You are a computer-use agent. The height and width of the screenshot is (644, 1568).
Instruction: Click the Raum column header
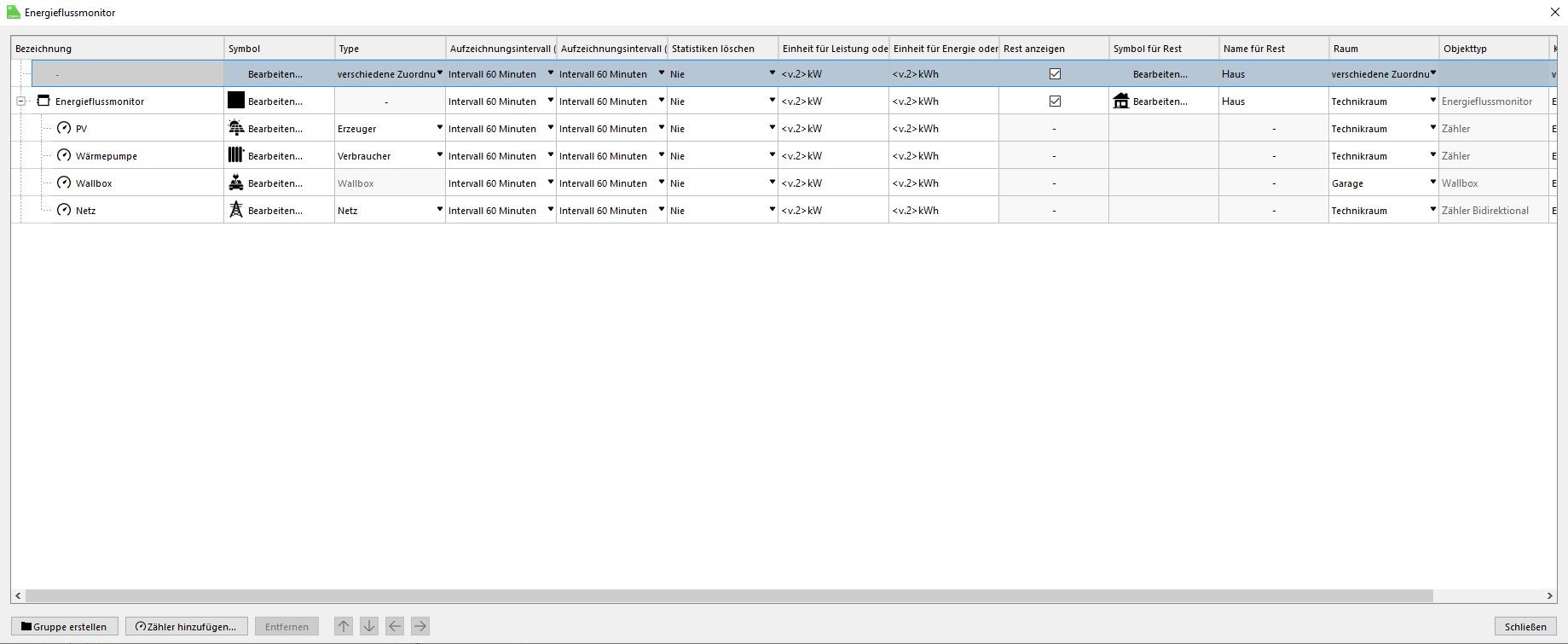(x=1384, y=49)
